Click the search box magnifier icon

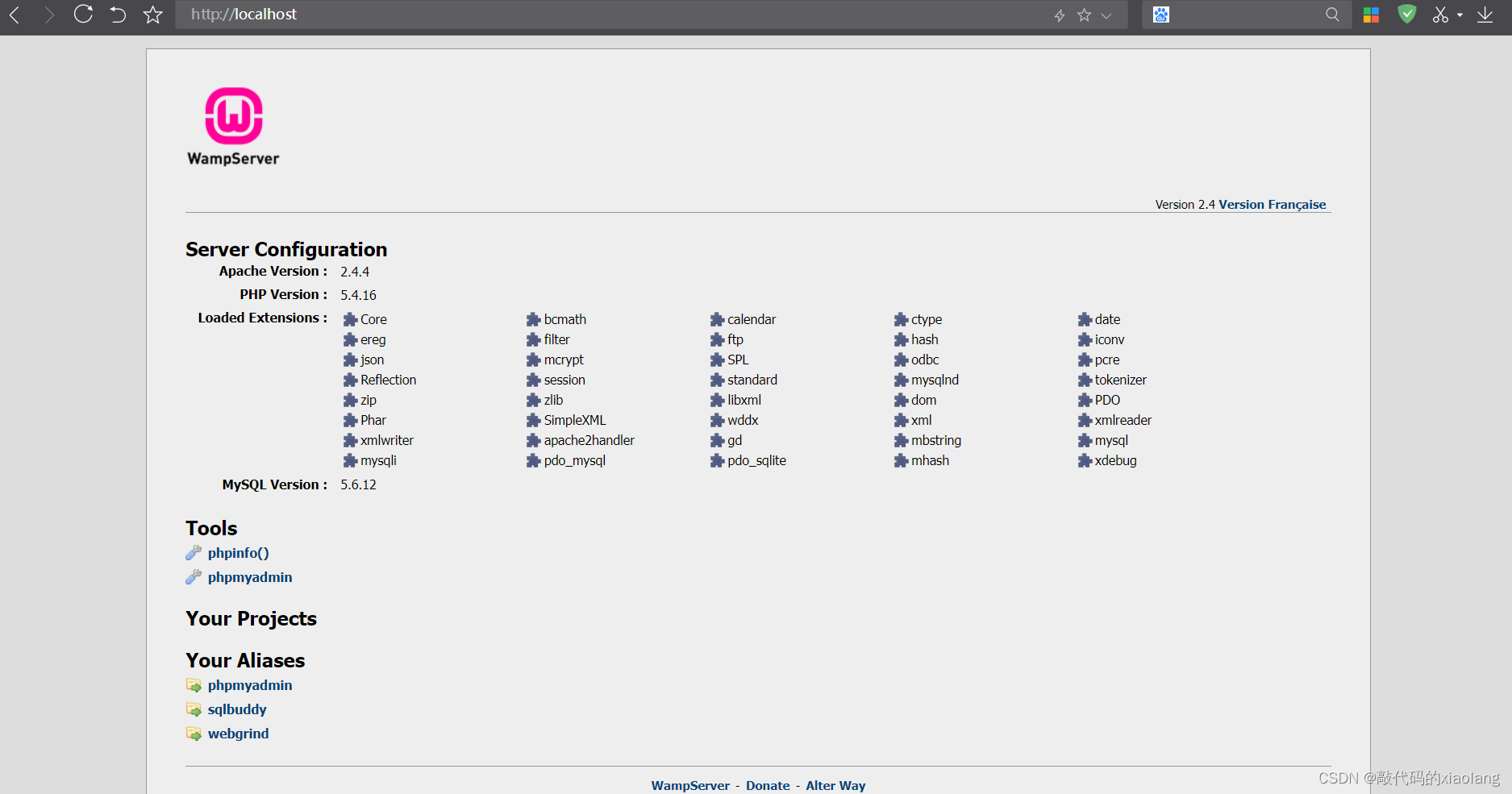coord(1332,15)
